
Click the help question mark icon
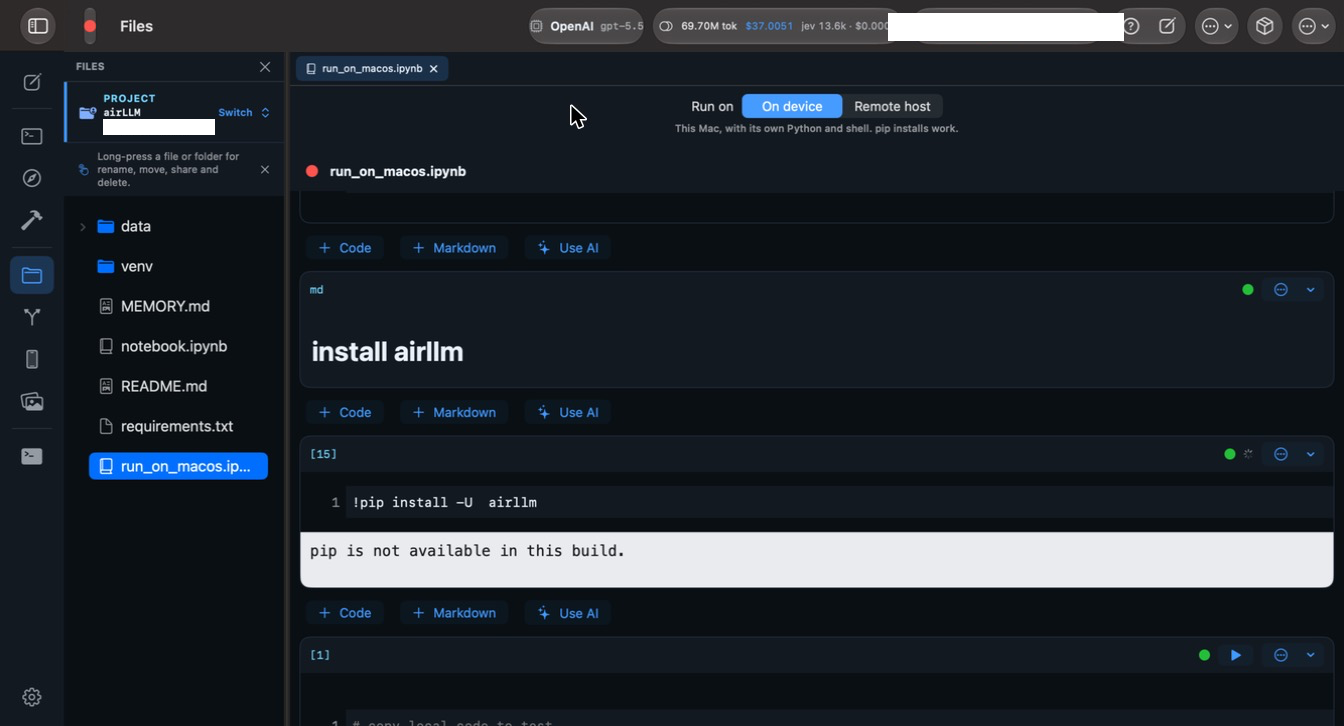[x=1131, y=26]
